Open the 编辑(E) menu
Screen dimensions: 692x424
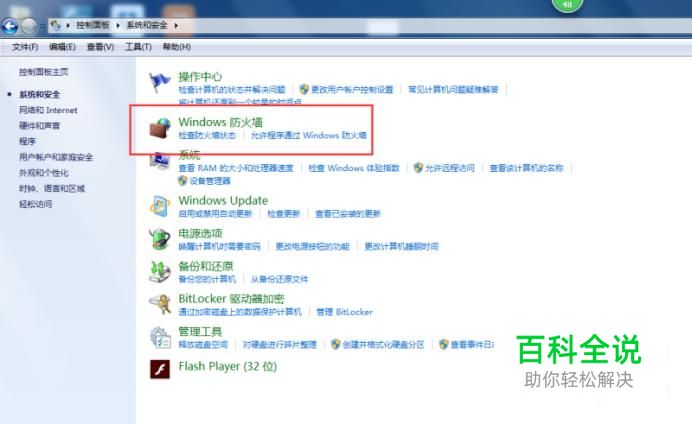click(x=62, y=47)
